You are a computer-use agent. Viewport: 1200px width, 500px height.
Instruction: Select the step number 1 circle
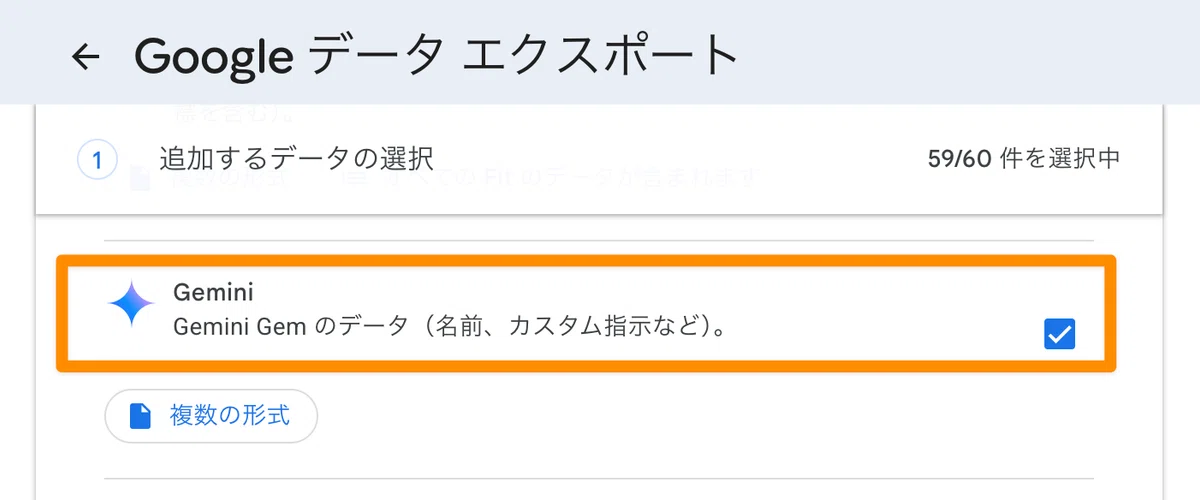pos(97,160)
